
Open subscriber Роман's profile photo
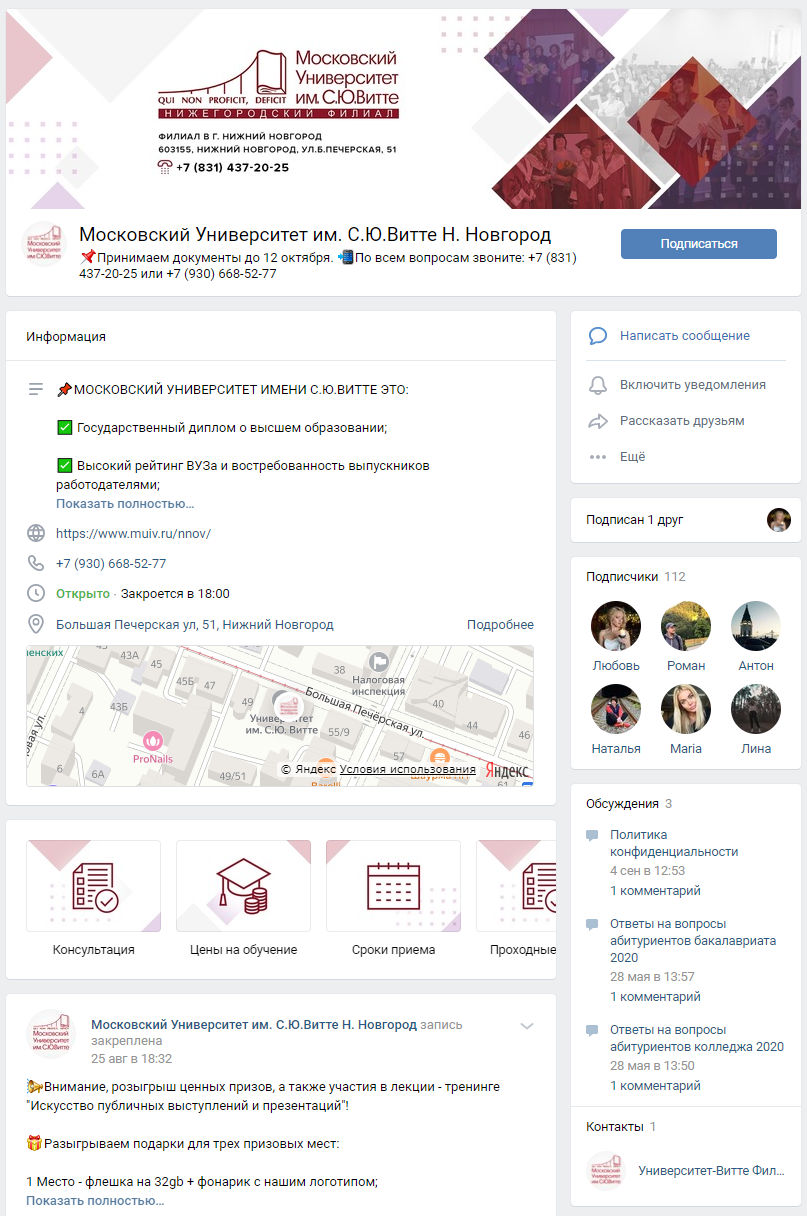point(686,626)
